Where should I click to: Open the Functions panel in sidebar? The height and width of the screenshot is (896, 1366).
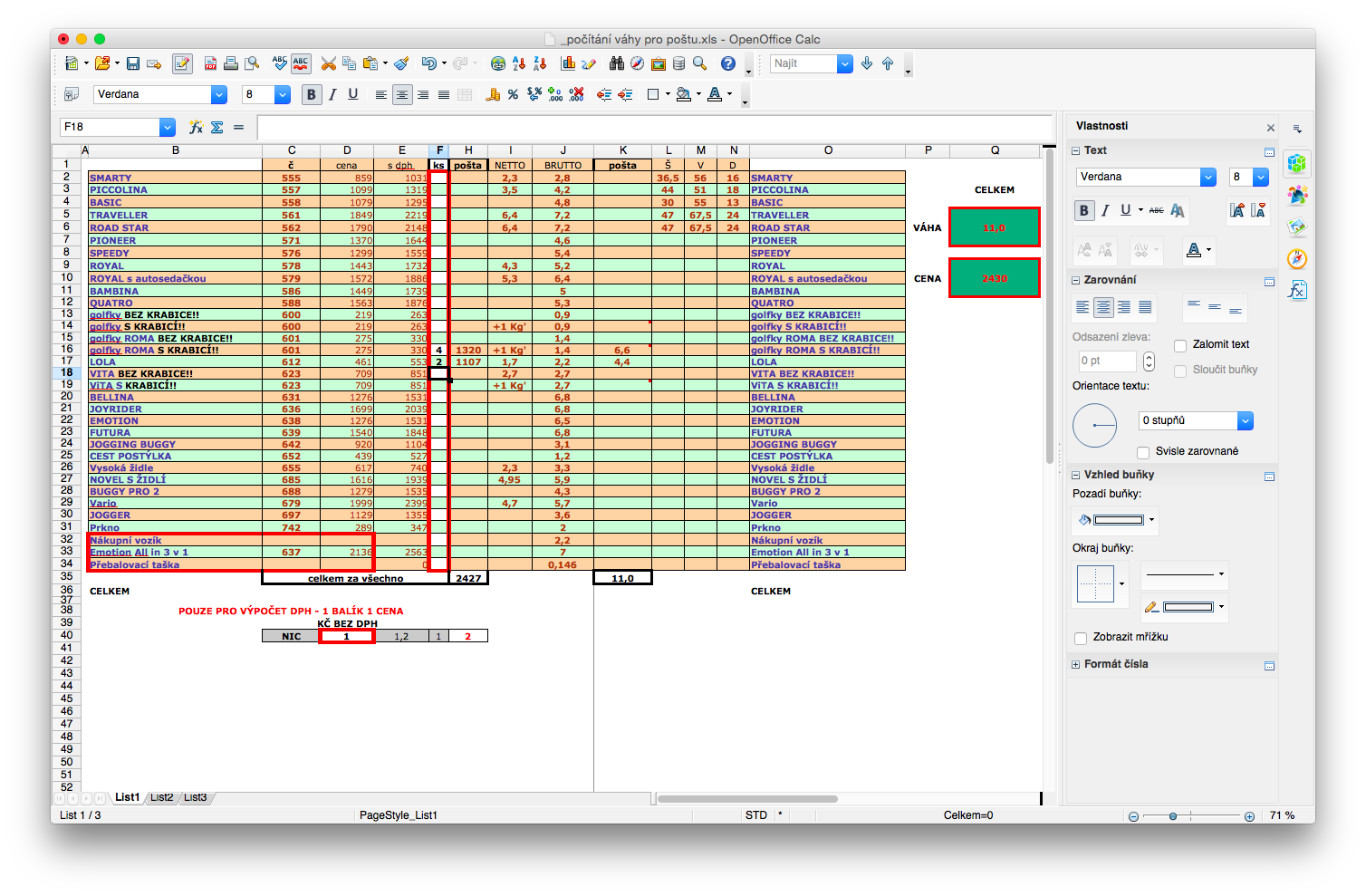tap(1297, 290)
